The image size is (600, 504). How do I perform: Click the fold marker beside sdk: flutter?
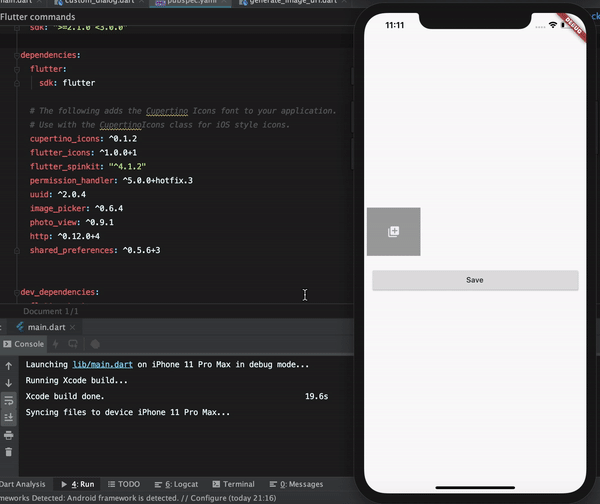point(17,83)
